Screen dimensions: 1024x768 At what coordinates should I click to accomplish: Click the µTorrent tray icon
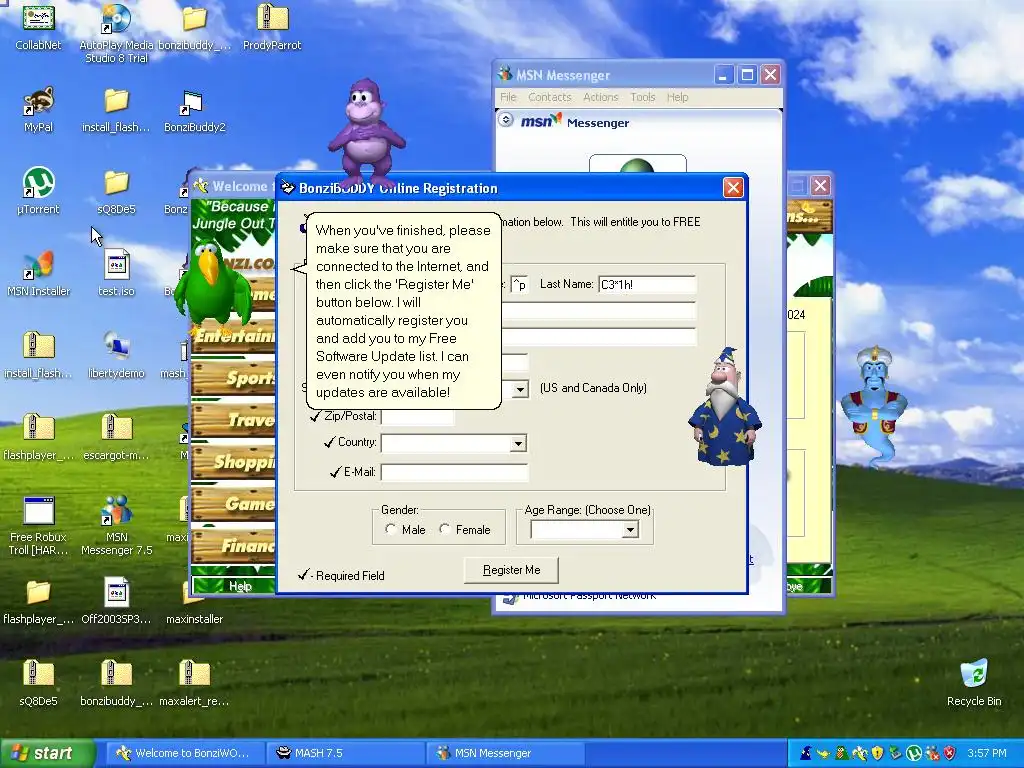click(914, 753)
